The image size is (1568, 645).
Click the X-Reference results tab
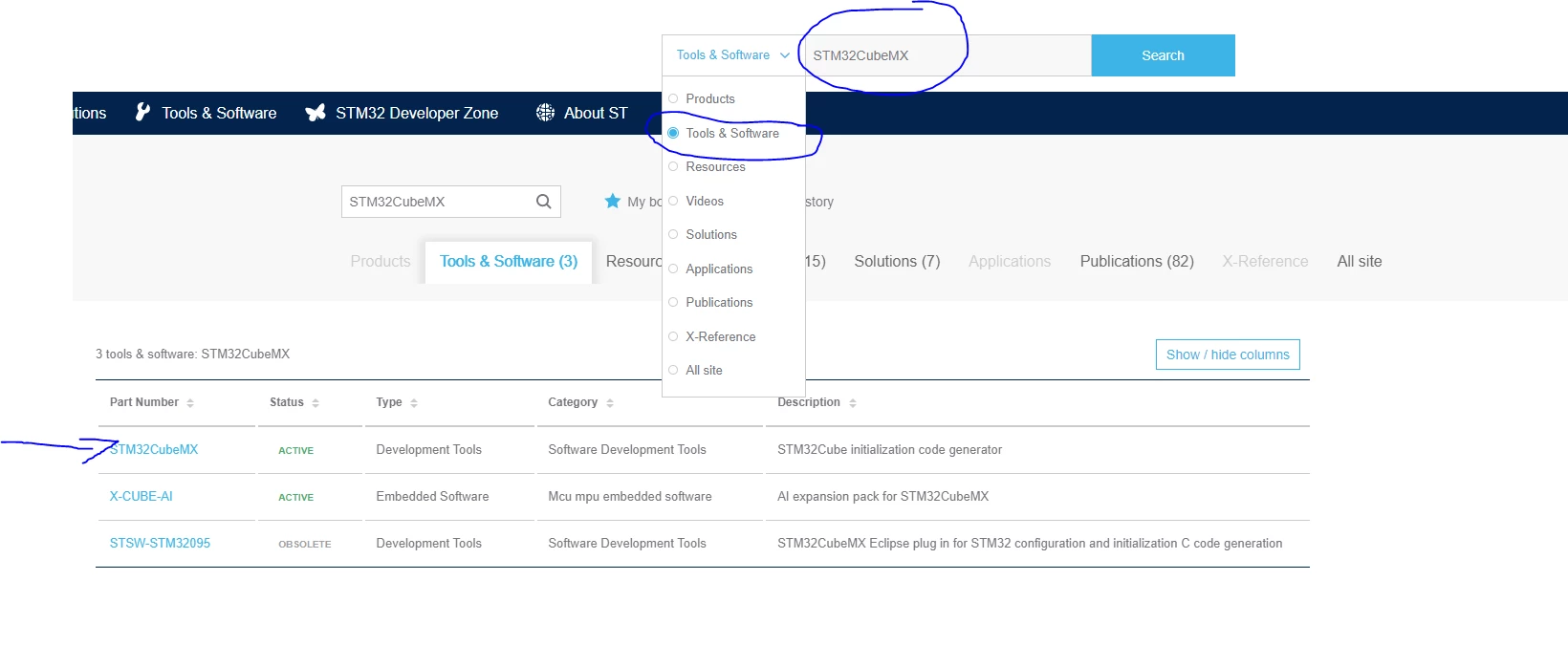[x=1265, y=262]
